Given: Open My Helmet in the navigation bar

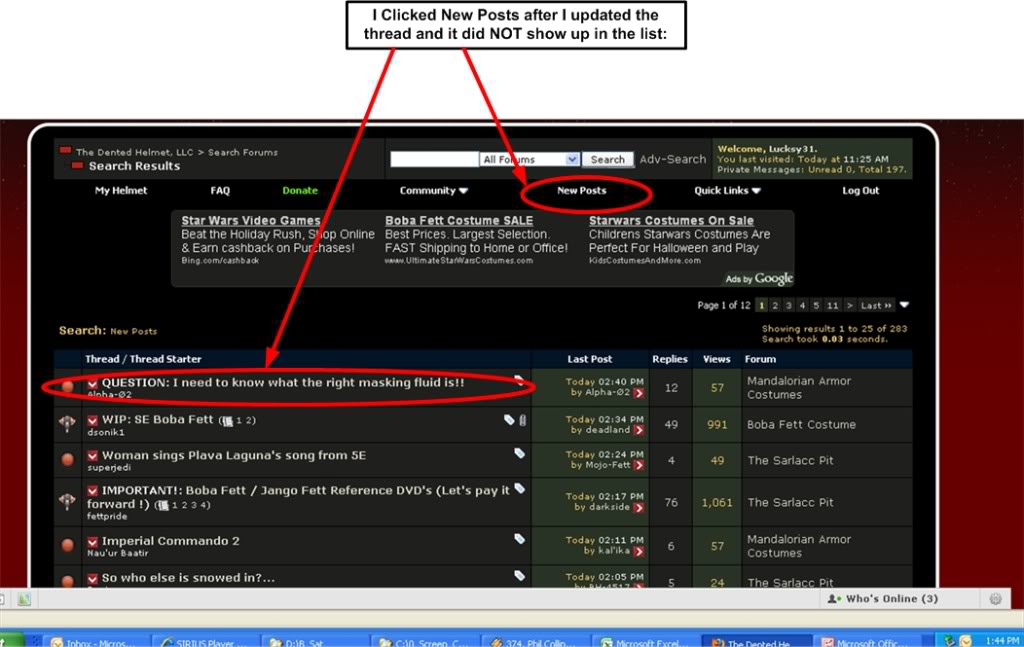Looking at the screenshot, I should coord(121,191).
